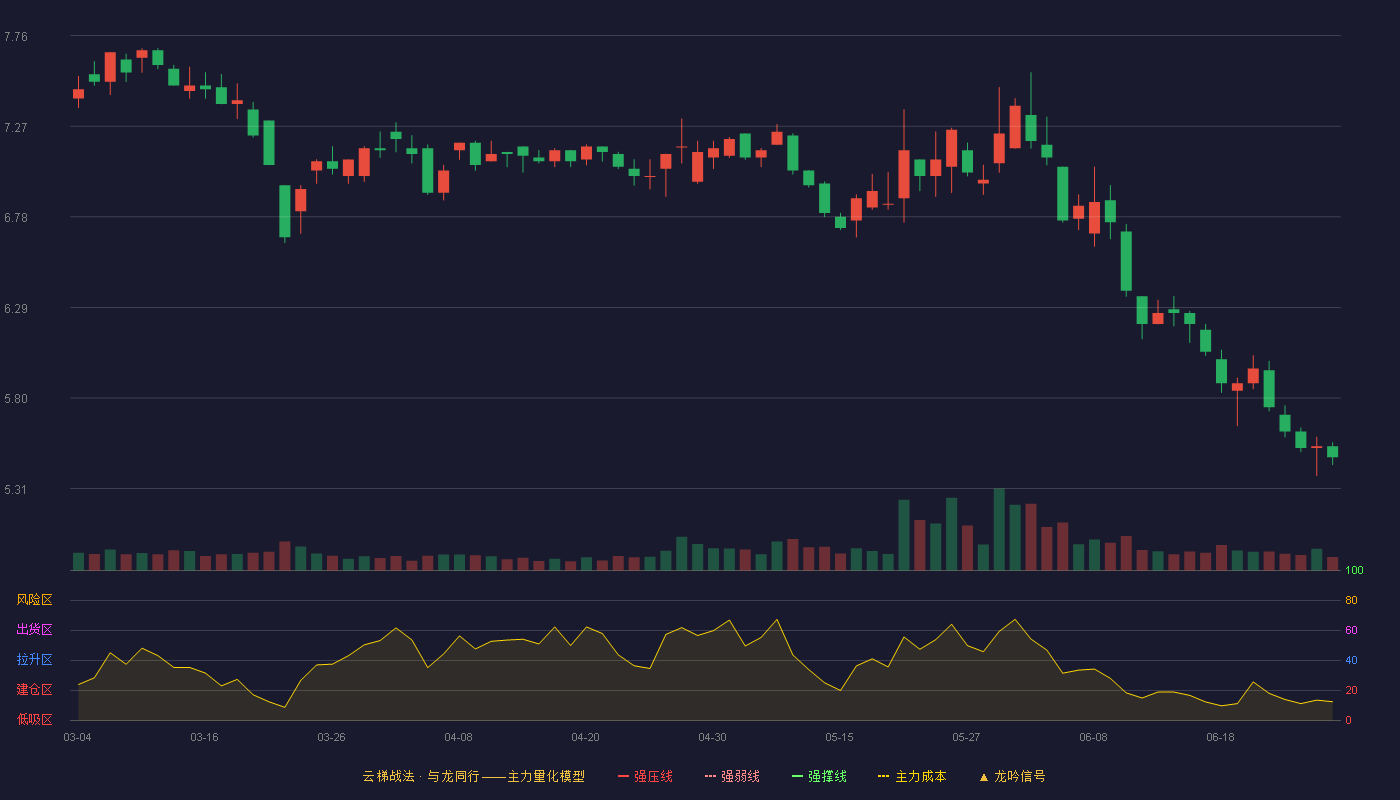Click the 04-30 date label

pos(712,737)
